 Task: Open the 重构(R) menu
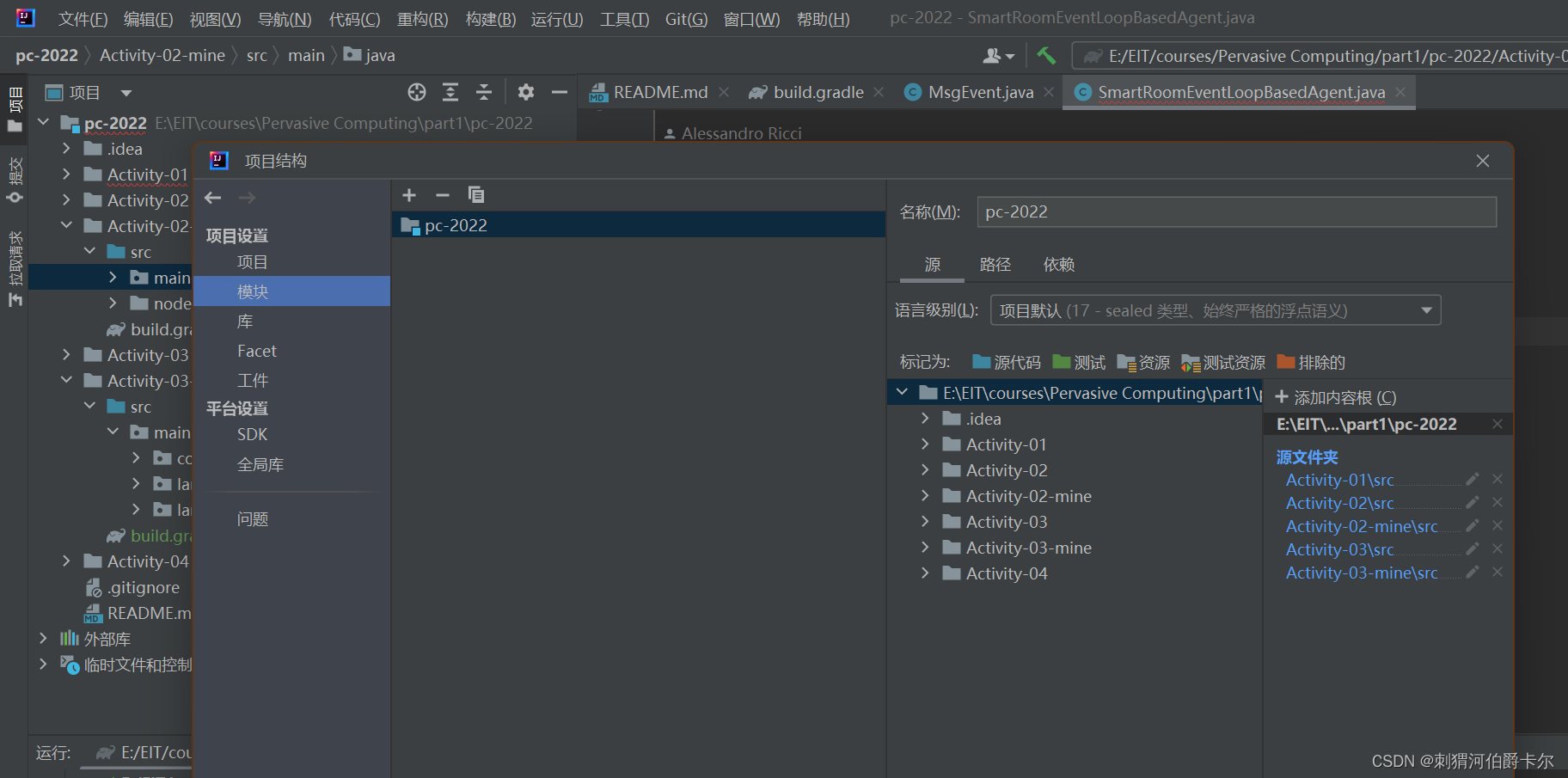point(422,19)
